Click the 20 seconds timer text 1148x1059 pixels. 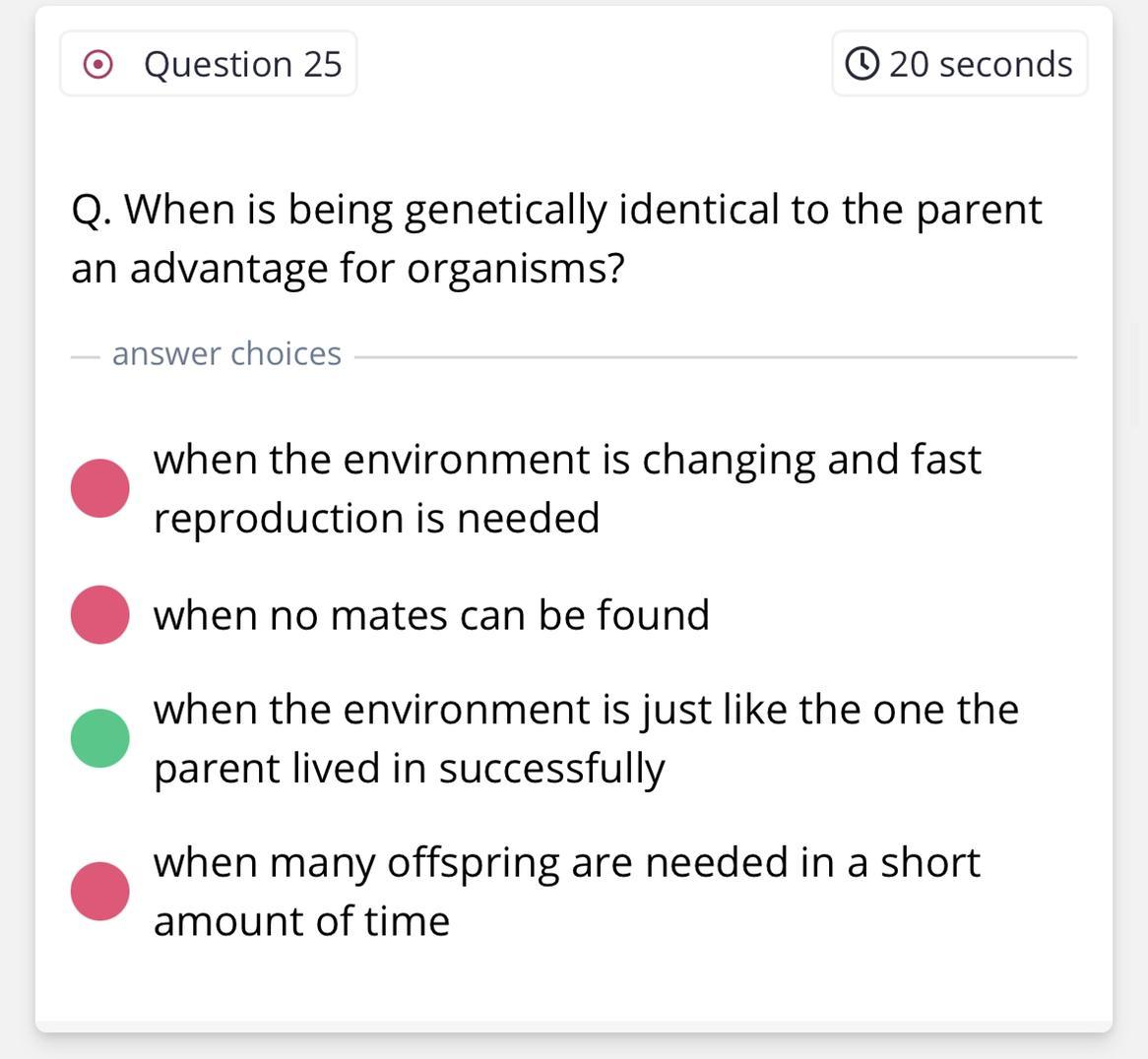(981, 65)
